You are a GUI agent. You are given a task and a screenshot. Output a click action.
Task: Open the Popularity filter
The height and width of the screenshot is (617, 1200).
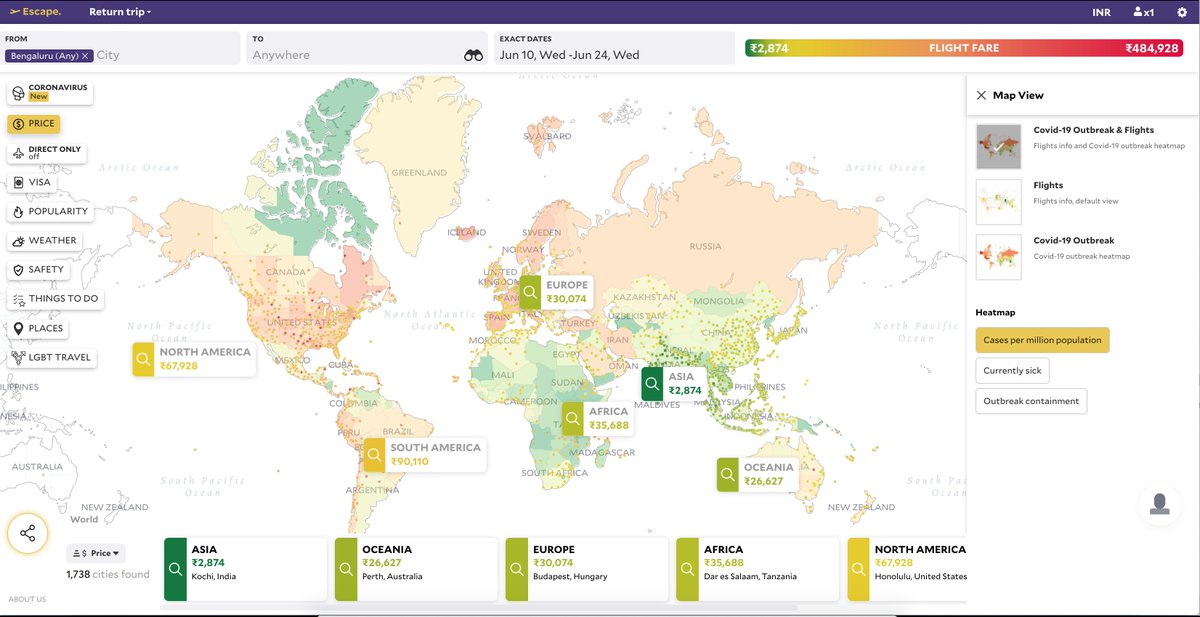tap(50, 211)
